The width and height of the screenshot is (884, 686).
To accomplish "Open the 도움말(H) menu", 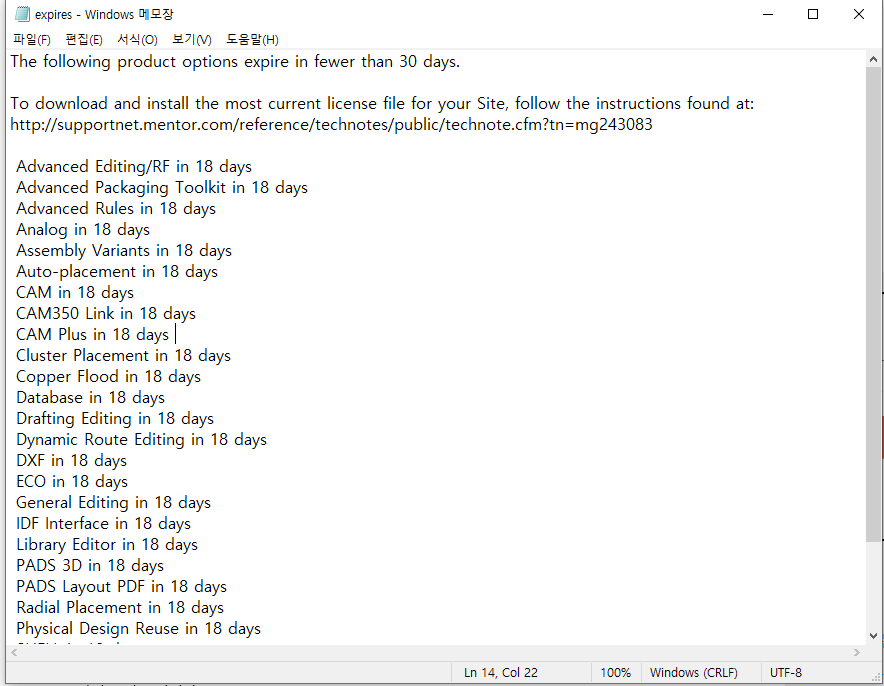I will click(252, 39).
